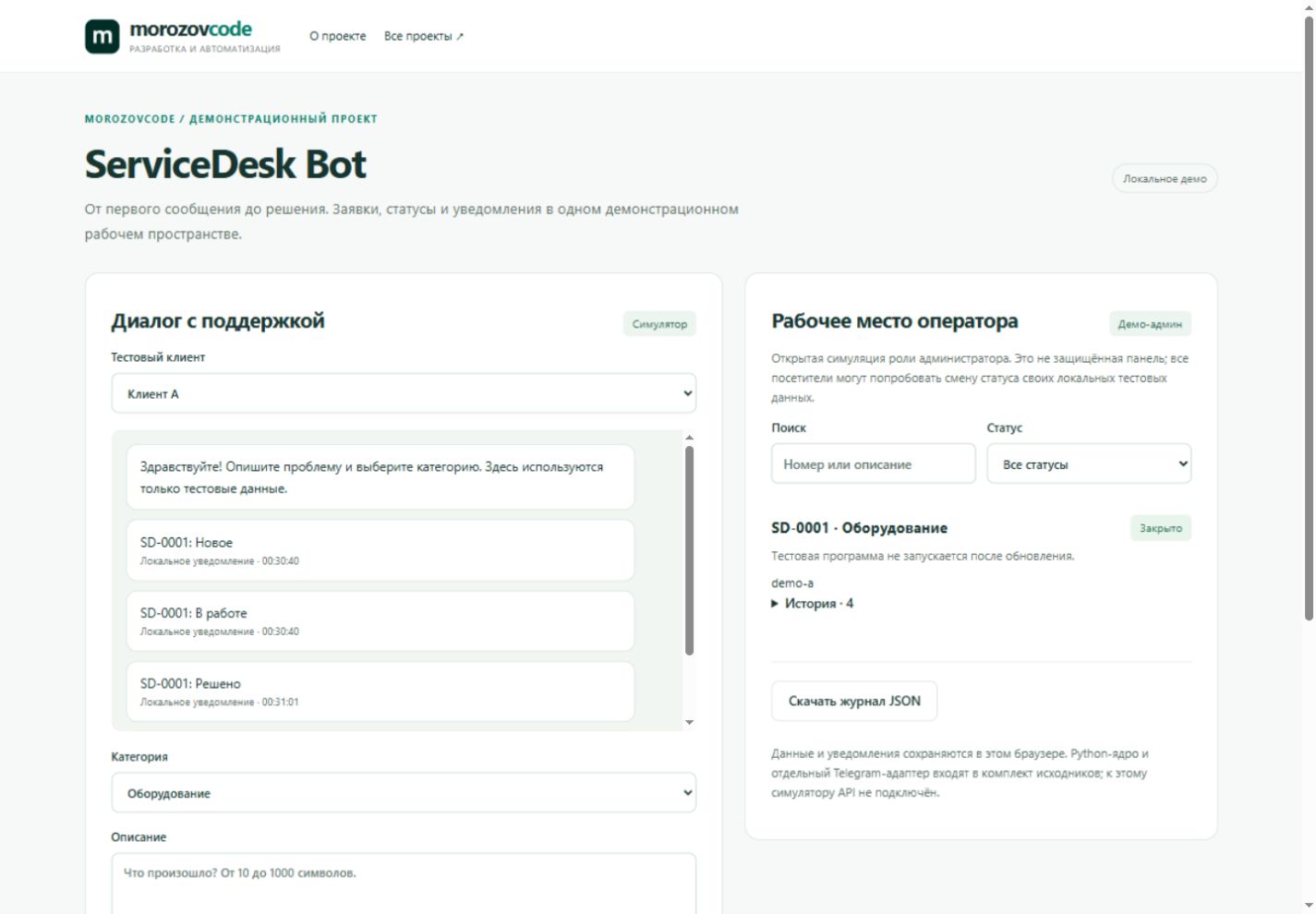Click the morozovcode green 'm' logo icon

(102, 37)
